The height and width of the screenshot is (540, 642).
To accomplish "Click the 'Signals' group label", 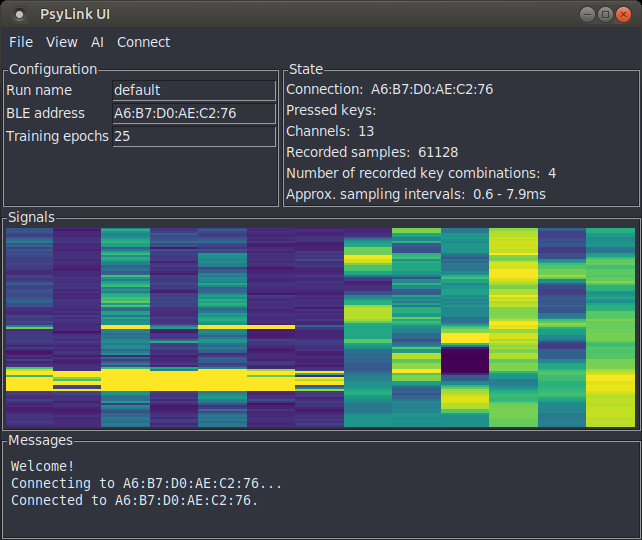I will pyautogui.click(x=31, y=217).
